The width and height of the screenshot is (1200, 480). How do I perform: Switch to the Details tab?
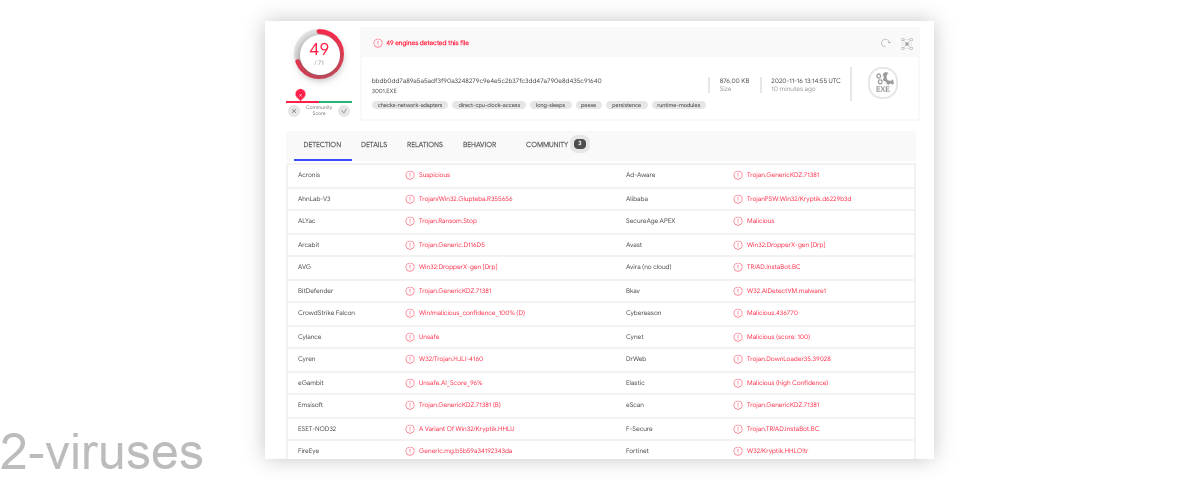click(x=374, y=145)
